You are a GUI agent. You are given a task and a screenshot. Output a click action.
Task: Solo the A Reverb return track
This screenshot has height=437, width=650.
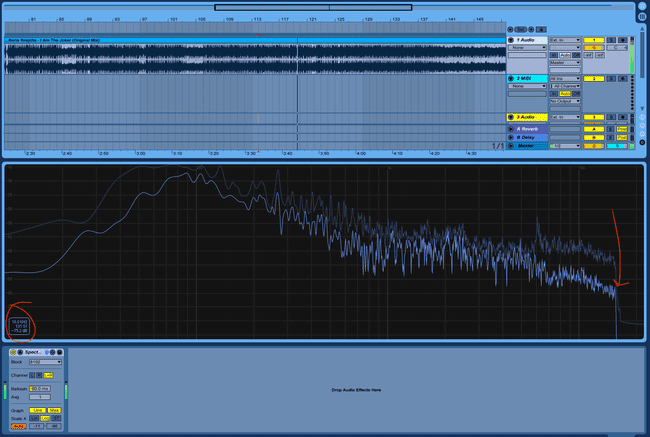[611, 129]
